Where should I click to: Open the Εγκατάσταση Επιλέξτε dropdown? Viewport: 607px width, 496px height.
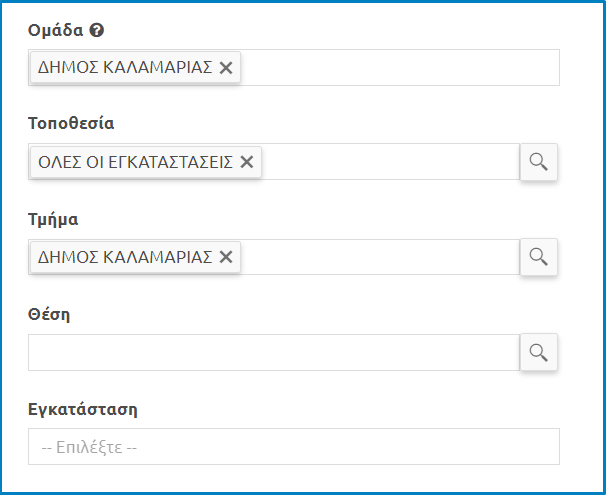[x=293, y=447]
